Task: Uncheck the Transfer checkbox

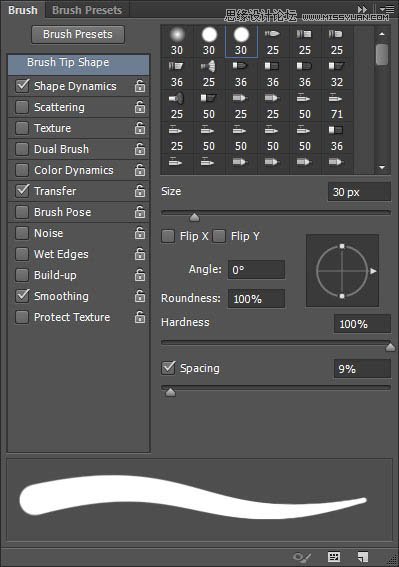Action: click(22, 191)
